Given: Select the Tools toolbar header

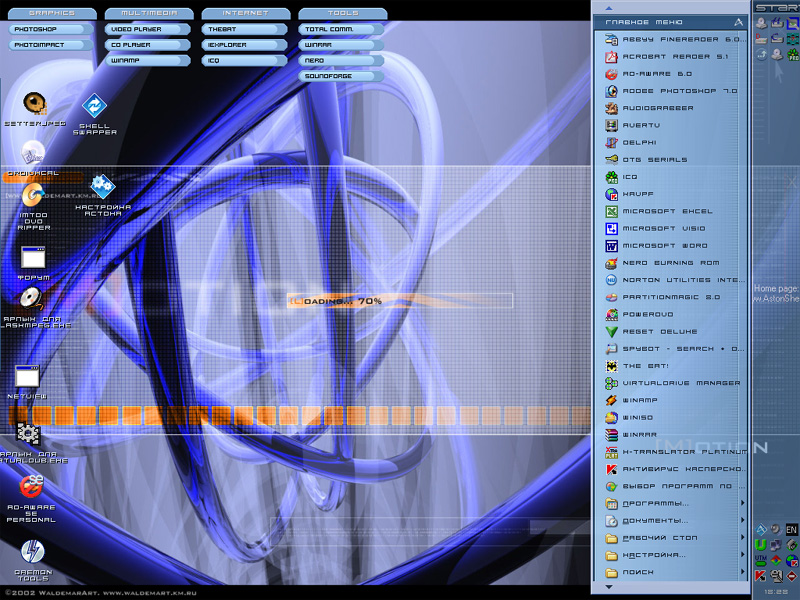Looking at the screenshot, I should tap(342, 13).
